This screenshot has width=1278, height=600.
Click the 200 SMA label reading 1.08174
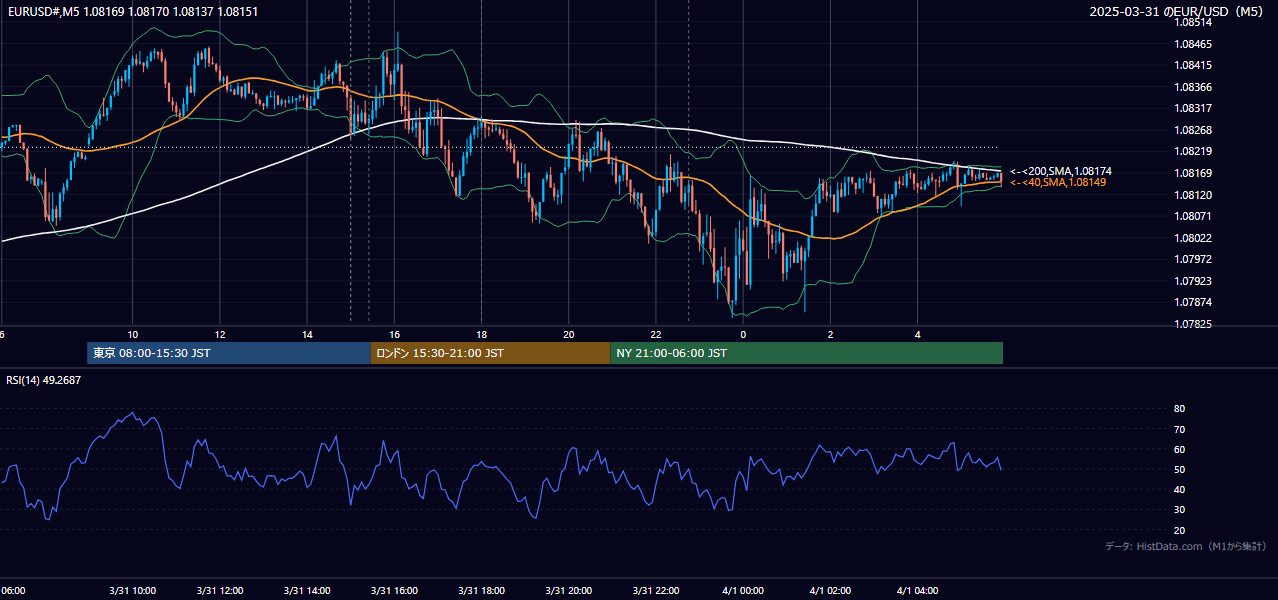(x=1061, y=172)
